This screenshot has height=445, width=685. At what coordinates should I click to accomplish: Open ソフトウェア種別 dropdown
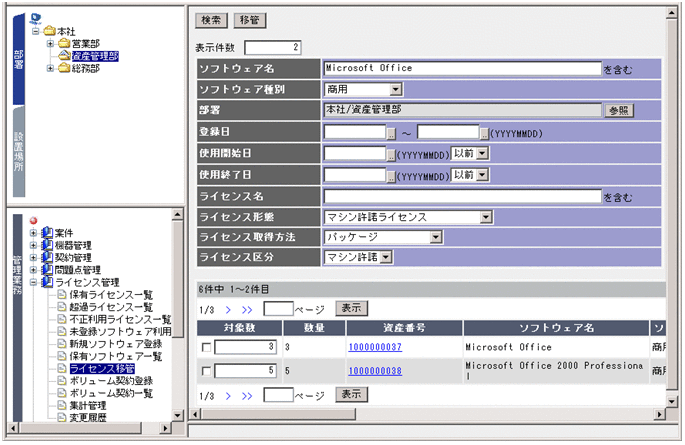(396, 90)
